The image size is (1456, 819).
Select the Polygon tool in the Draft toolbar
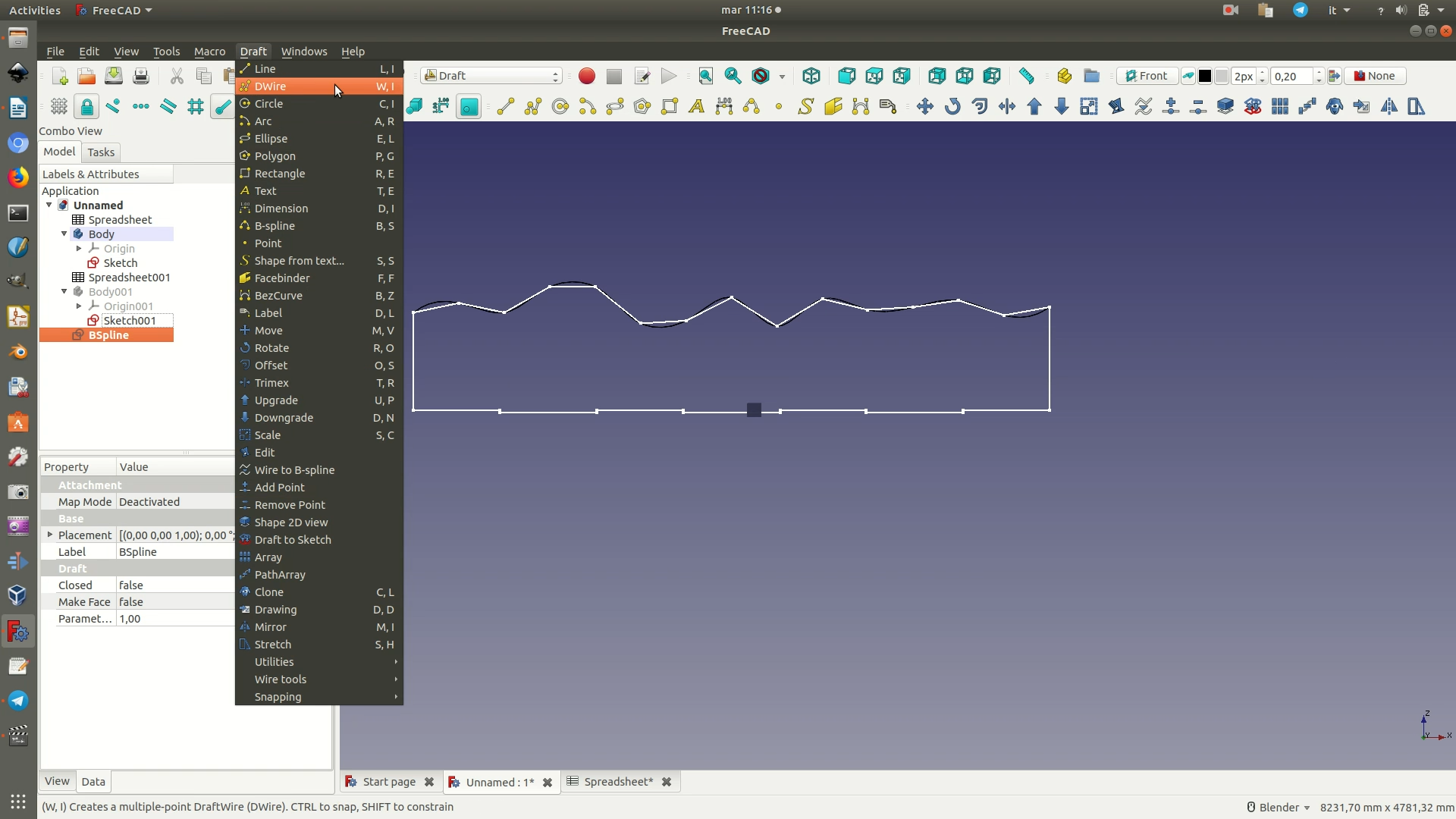click(x=642, y=107)
